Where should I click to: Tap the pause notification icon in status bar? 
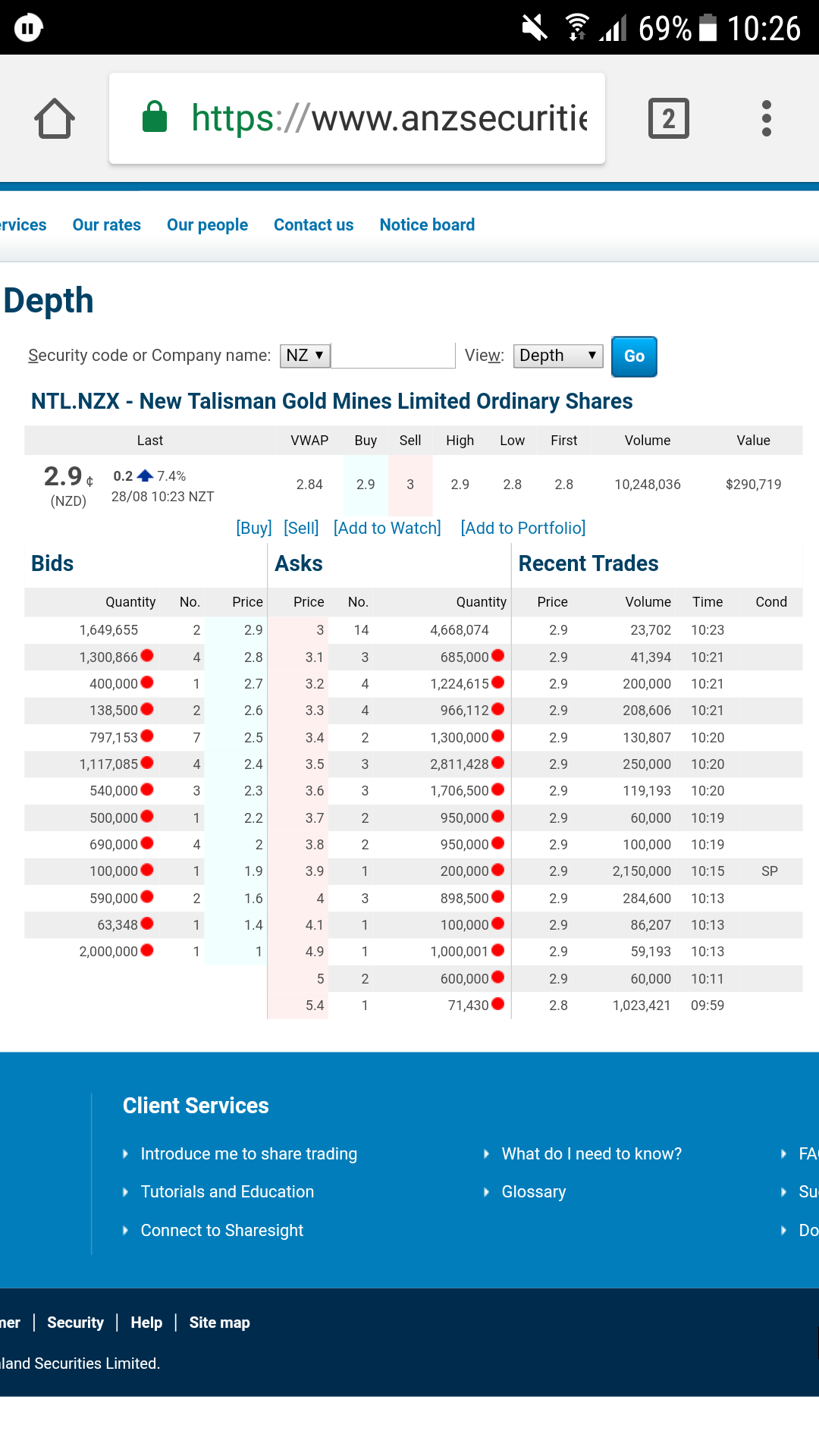click(28, 28)
